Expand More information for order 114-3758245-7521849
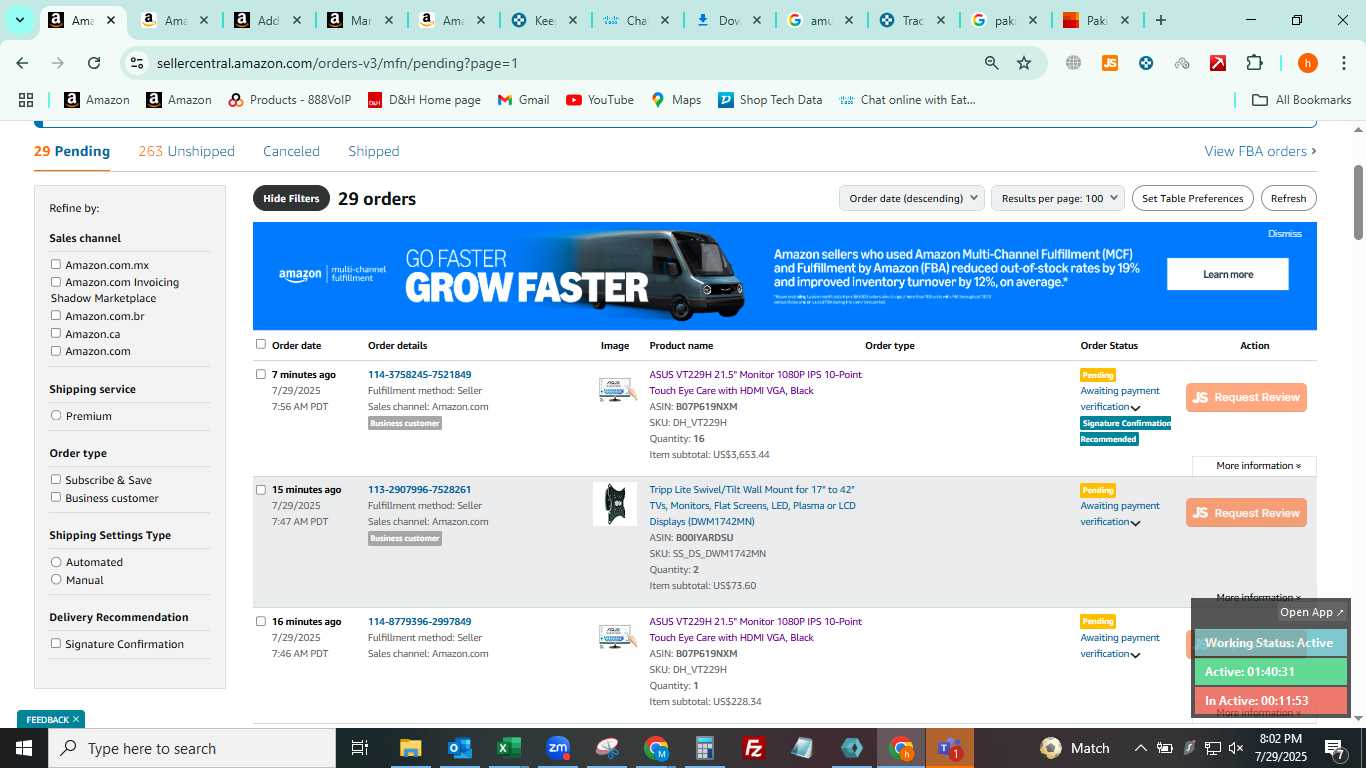The image size is (1366, 768). (1258, 466)
